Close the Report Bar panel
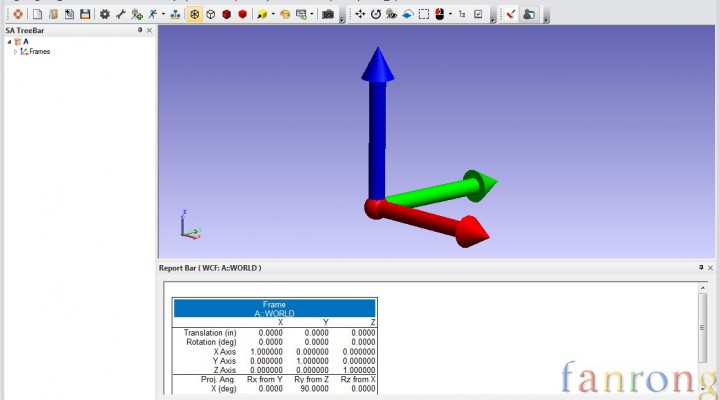Image resolution: width=720 pixels, height=400 pixels. 710,268
